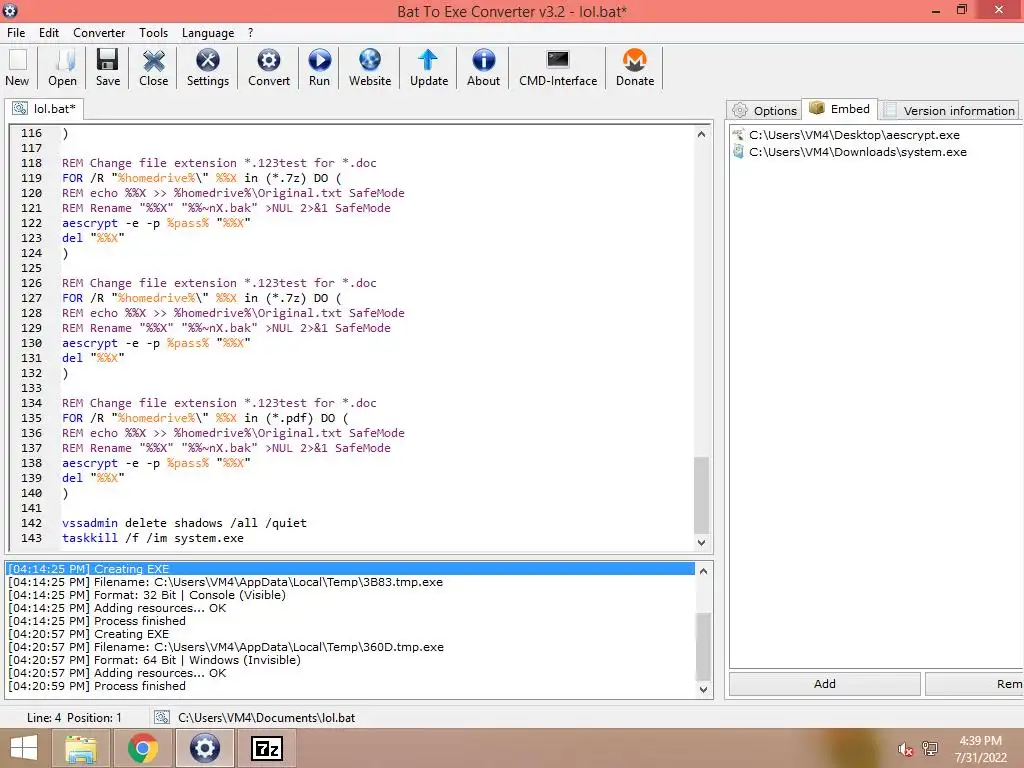Convert the batch file with the Convert icon

(268, 68)
